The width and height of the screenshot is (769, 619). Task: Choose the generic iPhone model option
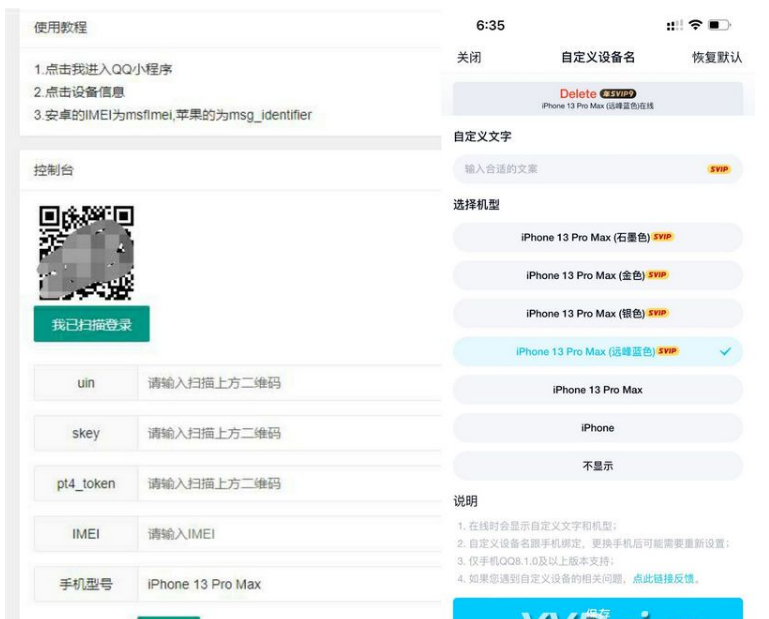pyautogui.click(x=597, y=428)
